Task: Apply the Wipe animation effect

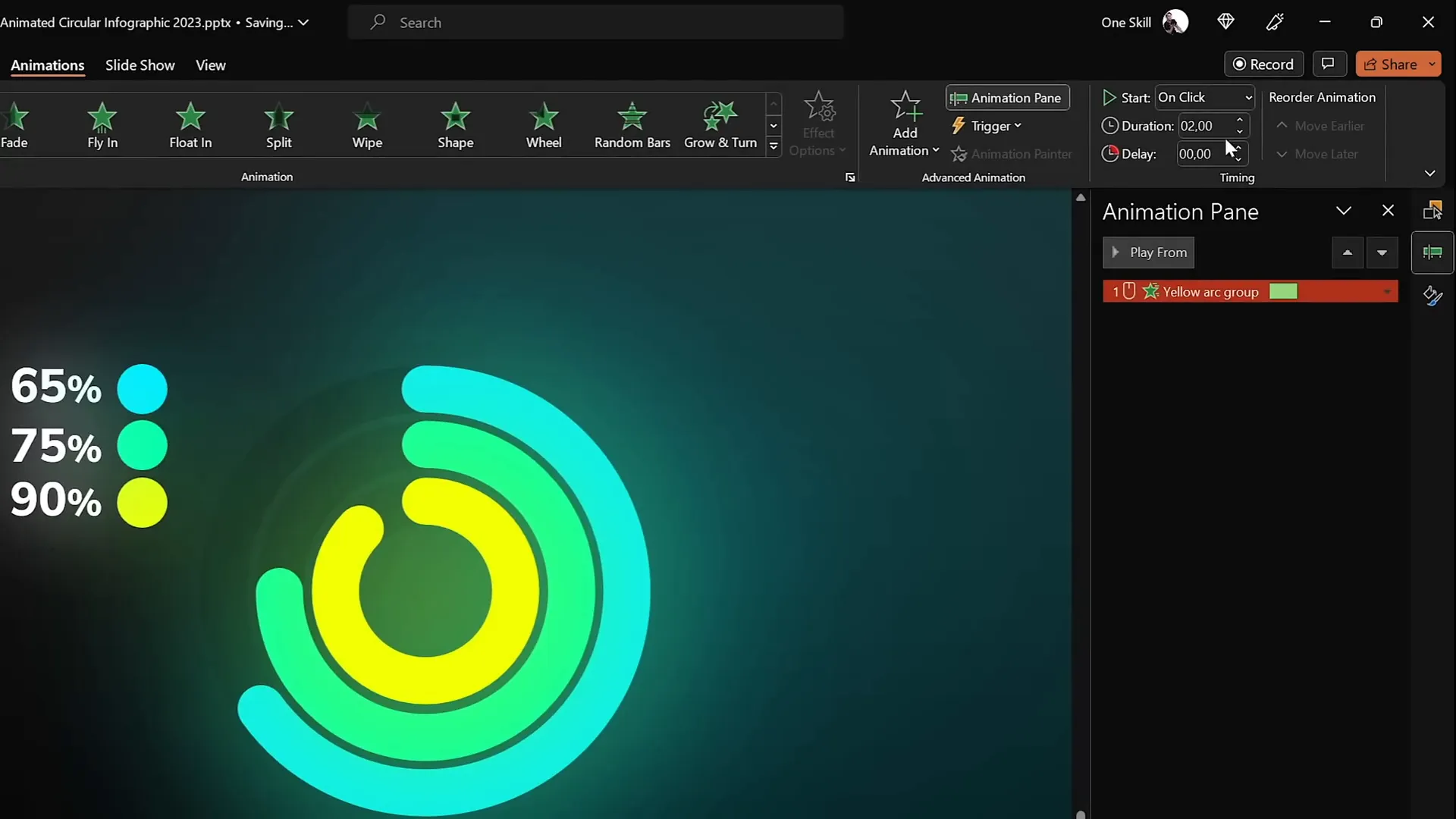Action: 367,126
